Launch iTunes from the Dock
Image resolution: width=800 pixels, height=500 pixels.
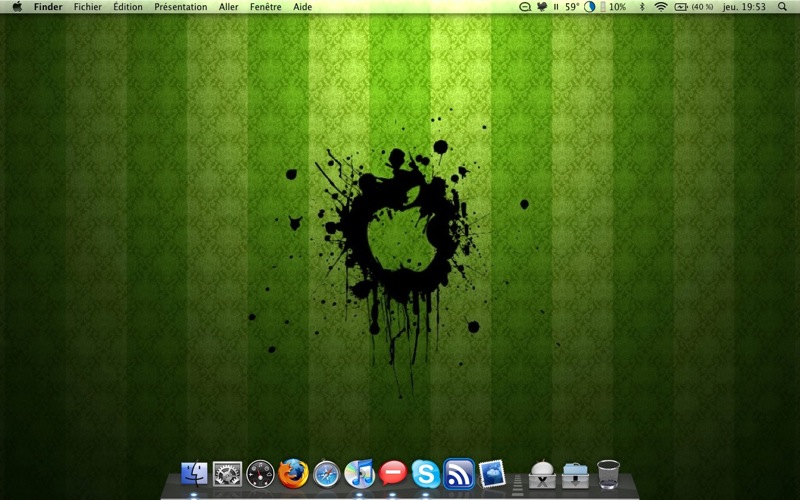pos(359,474)
